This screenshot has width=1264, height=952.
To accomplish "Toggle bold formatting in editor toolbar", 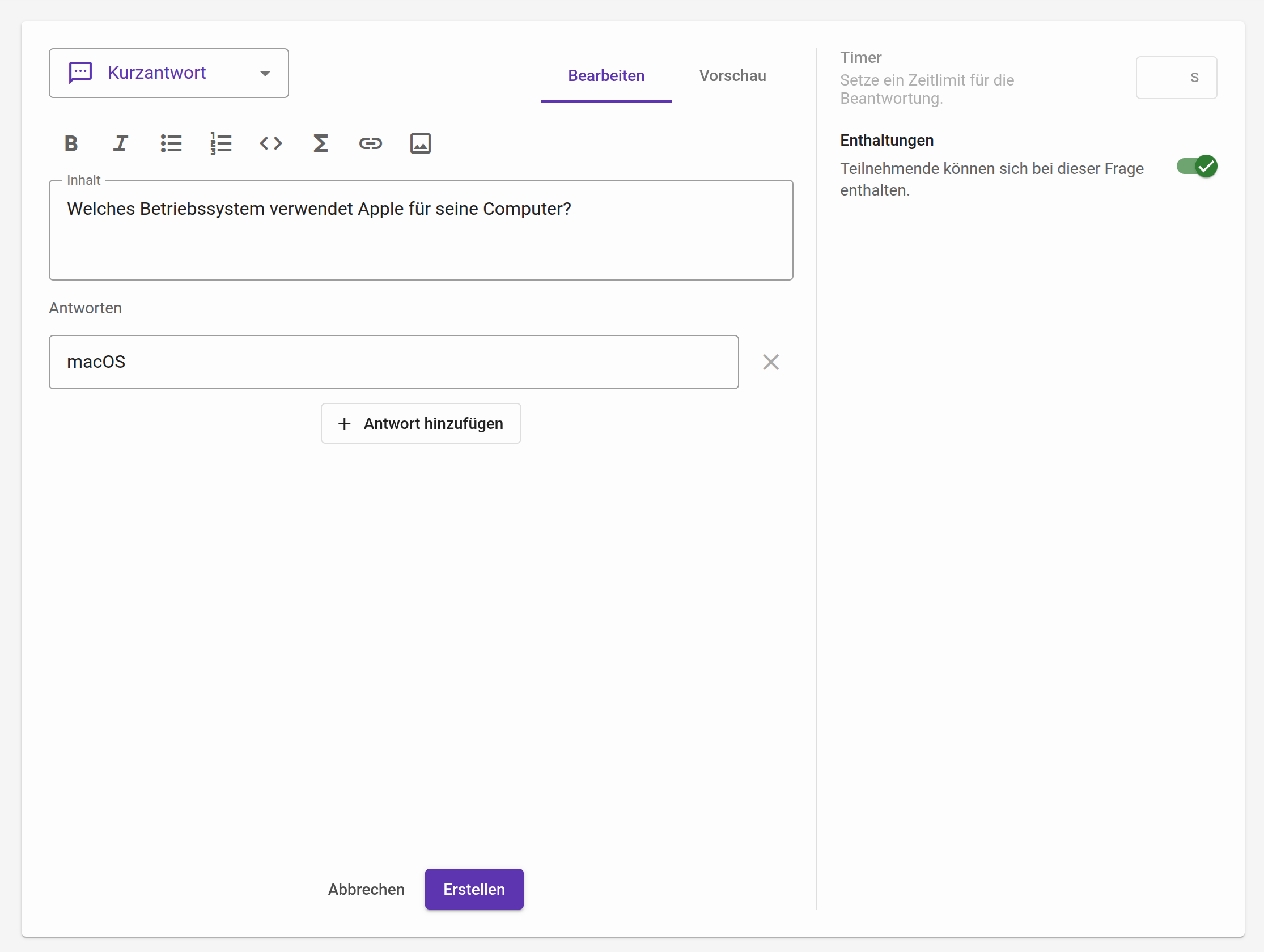I will 71,143.
